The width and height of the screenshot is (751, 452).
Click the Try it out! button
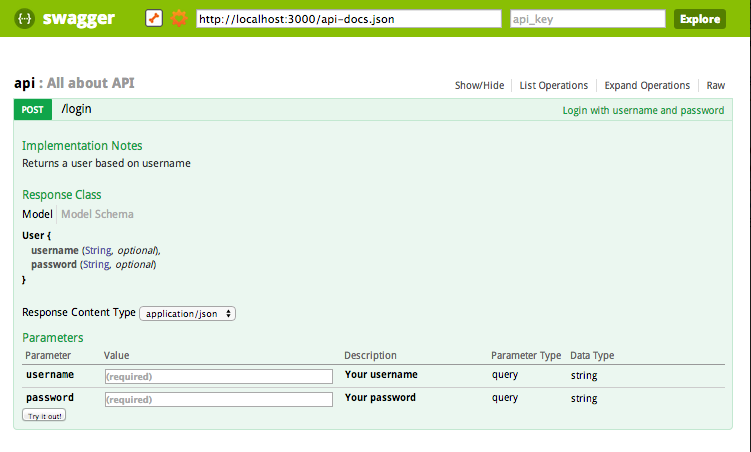pos(44,415)
